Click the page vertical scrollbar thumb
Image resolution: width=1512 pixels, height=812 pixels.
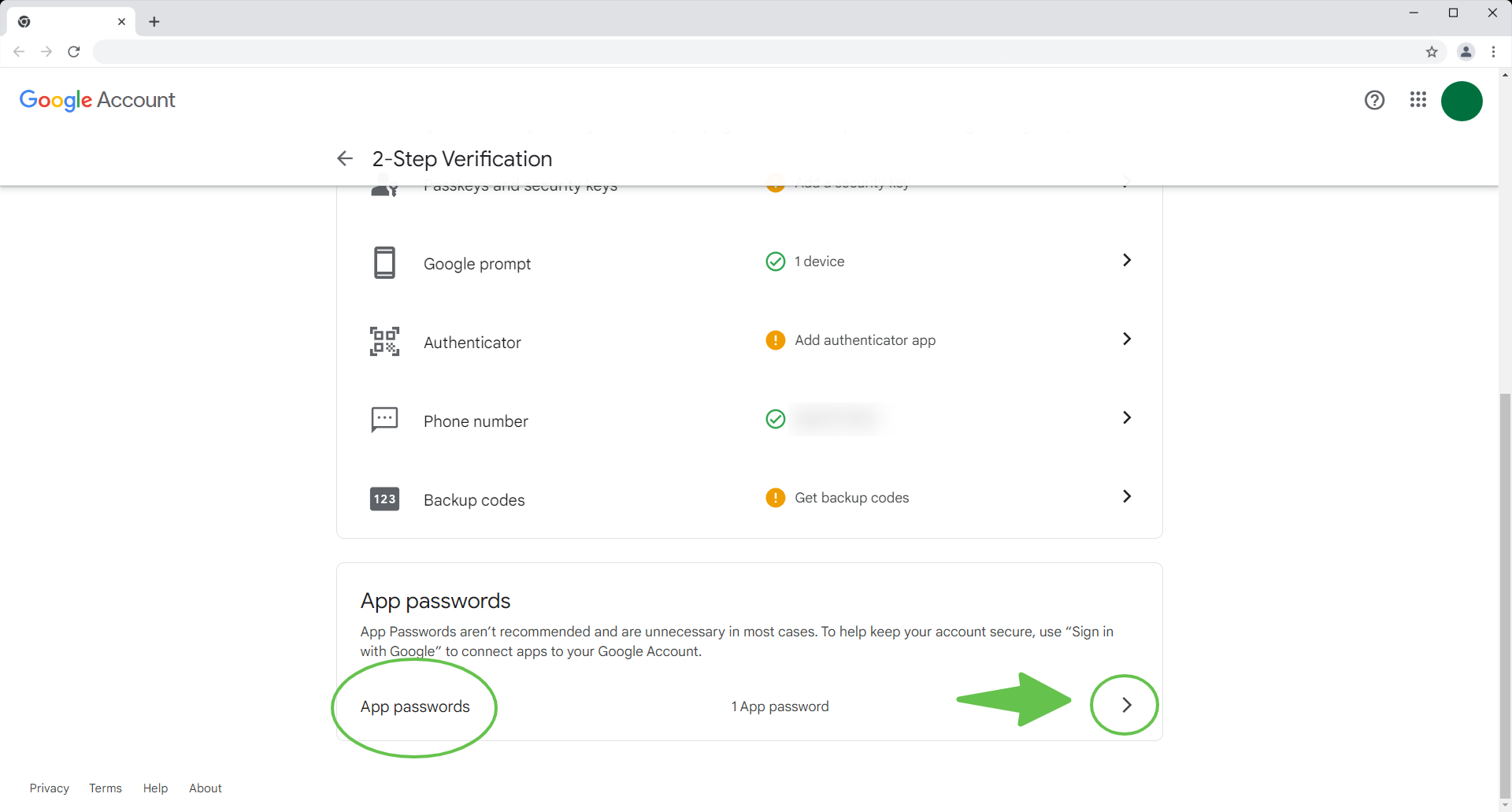1505,596
